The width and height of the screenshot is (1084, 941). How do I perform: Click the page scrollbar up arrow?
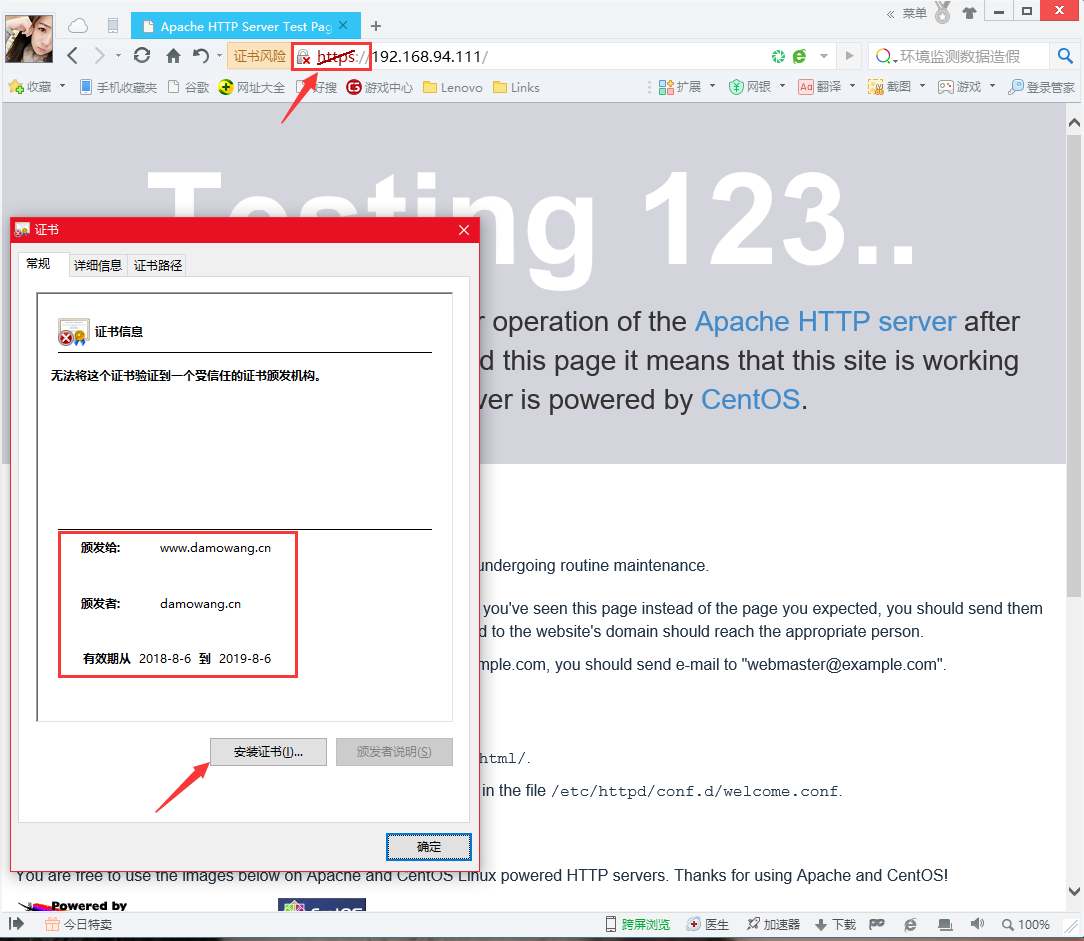click(1074, 122)
